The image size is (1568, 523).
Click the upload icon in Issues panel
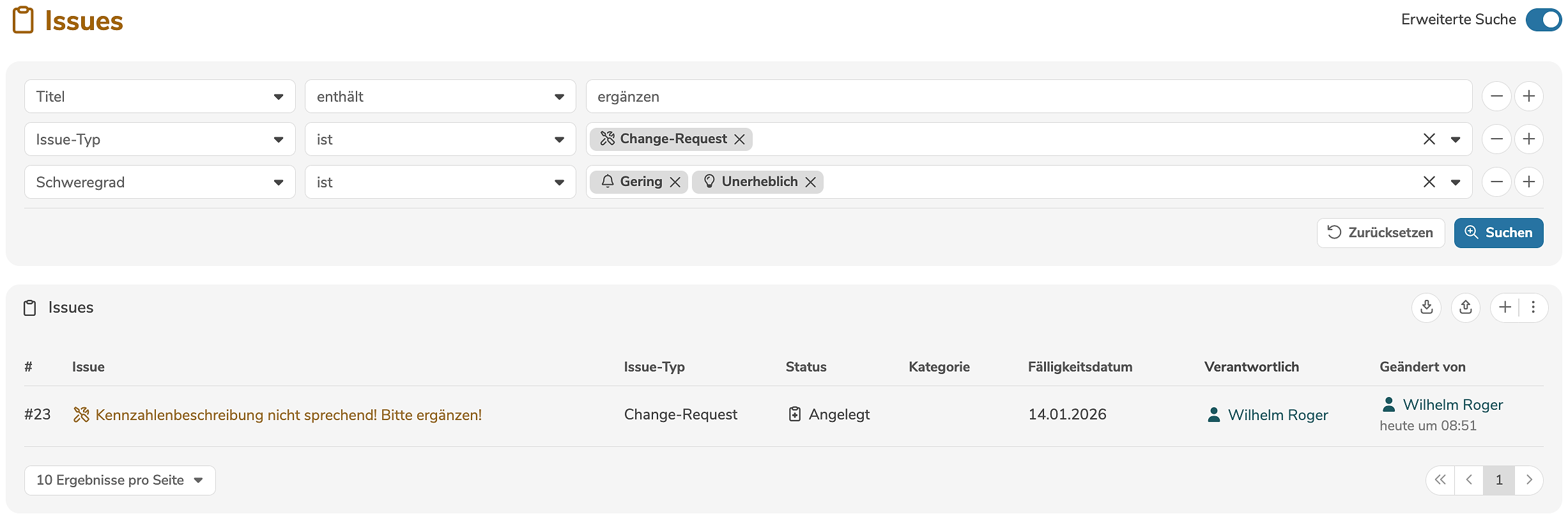pyautogui.click(x=1466, y=308)
